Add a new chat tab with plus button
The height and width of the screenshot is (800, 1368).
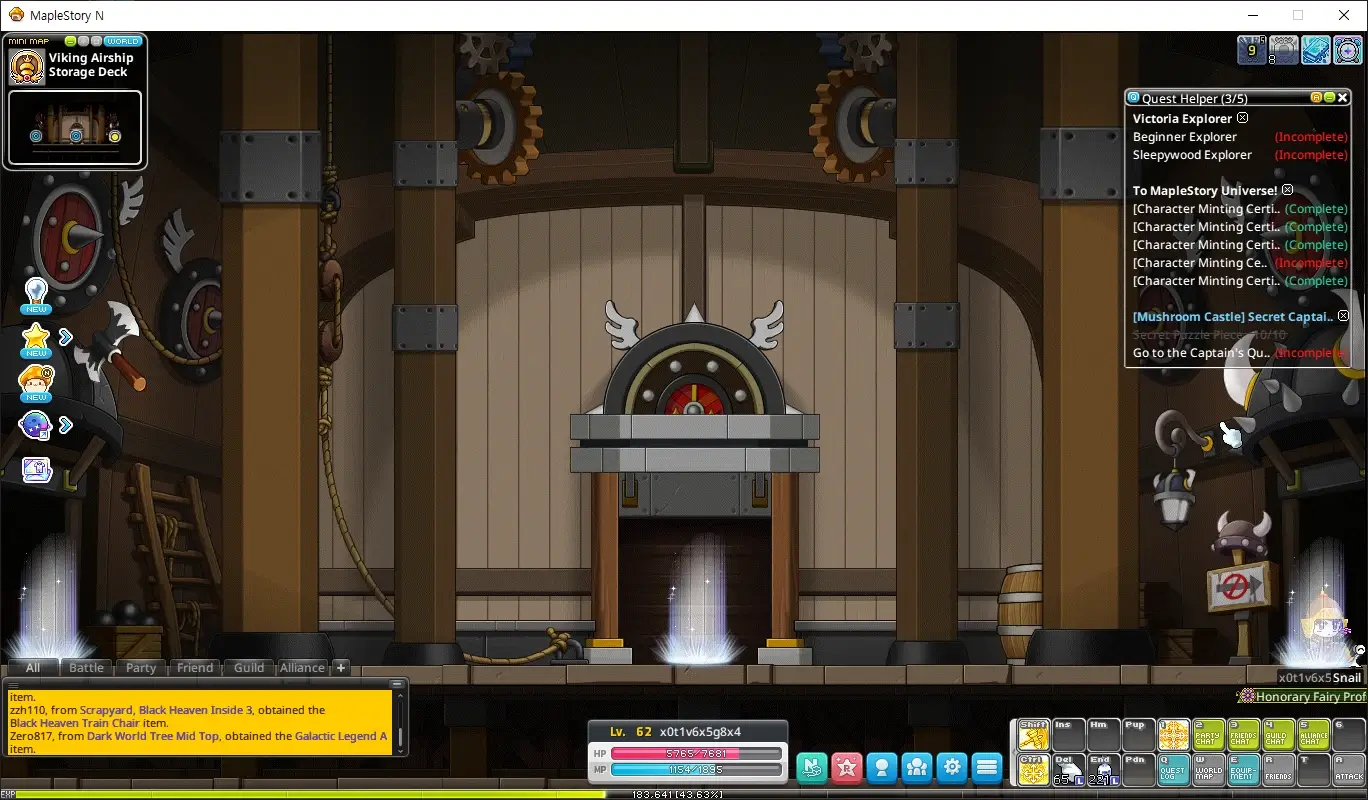(x=340, y=668)
